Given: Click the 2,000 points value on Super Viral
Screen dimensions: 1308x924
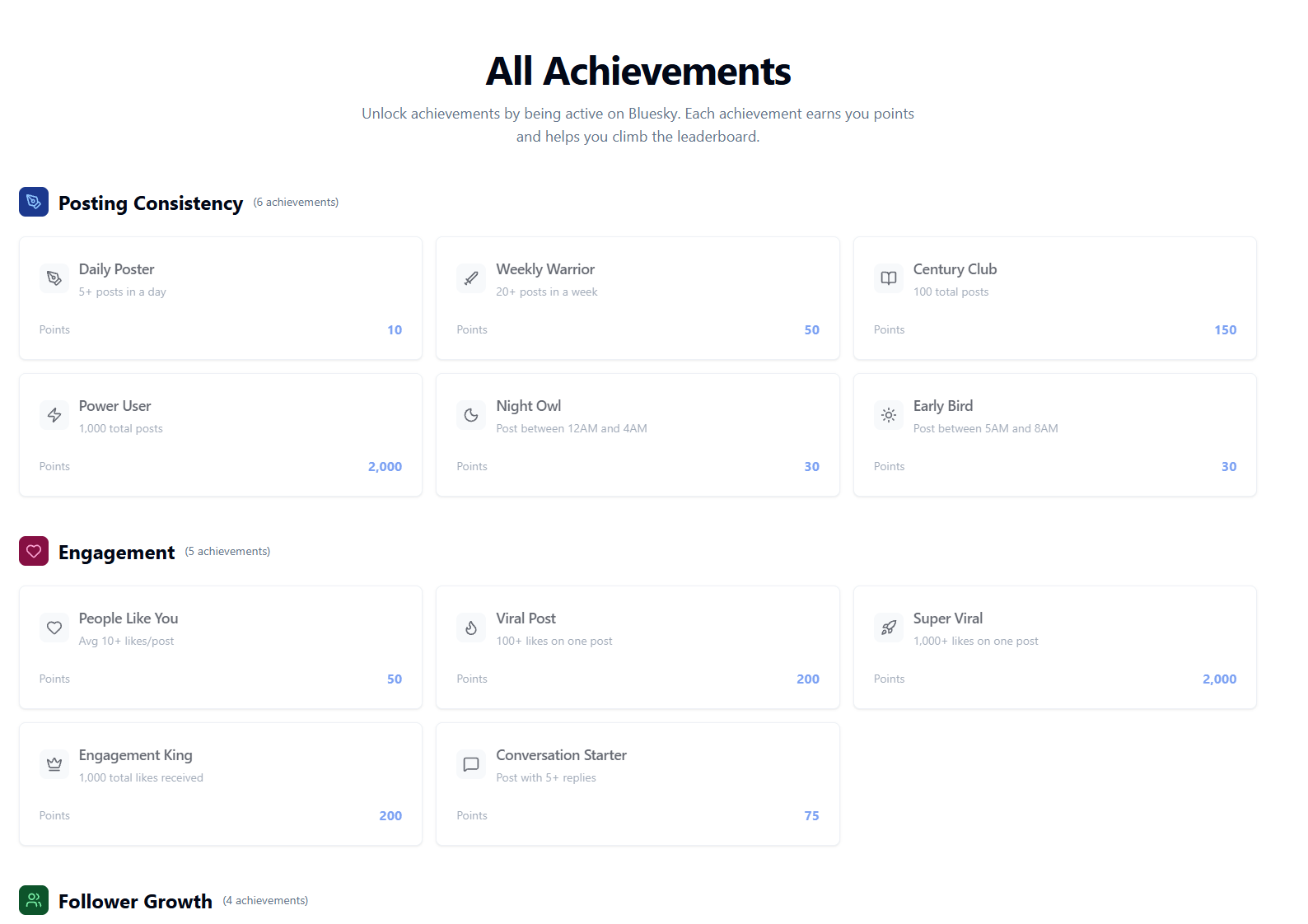Looking at the screenshot, I should (x=1219, y=679).
